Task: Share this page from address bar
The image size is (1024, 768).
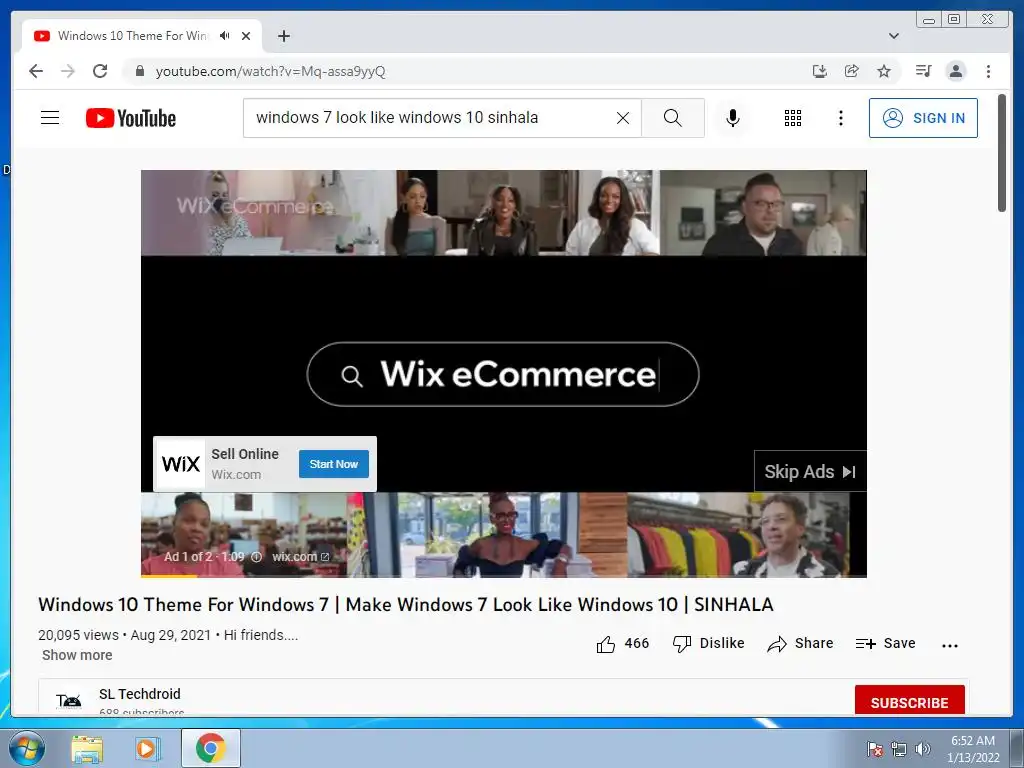Action: point(852,71)
